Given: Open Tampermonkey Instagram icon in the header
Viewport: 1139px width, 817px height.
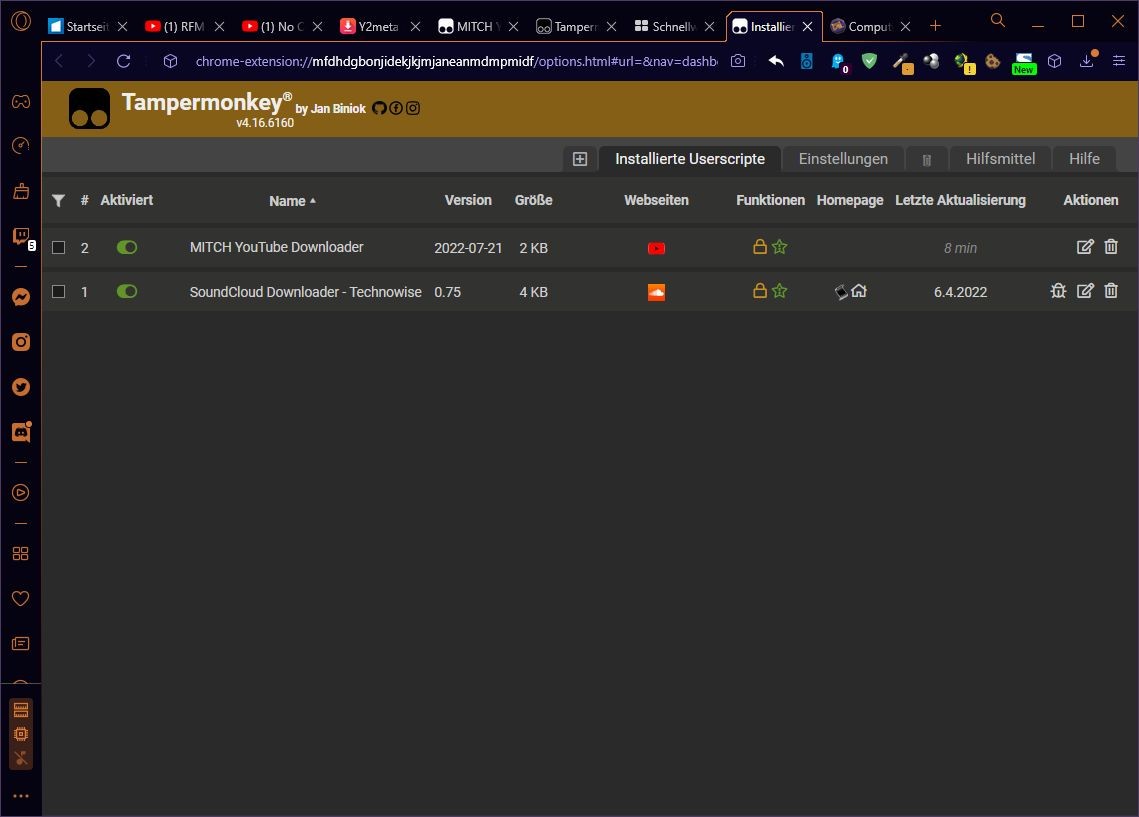Looking at the screenshot, I should [x=413, y=108].
